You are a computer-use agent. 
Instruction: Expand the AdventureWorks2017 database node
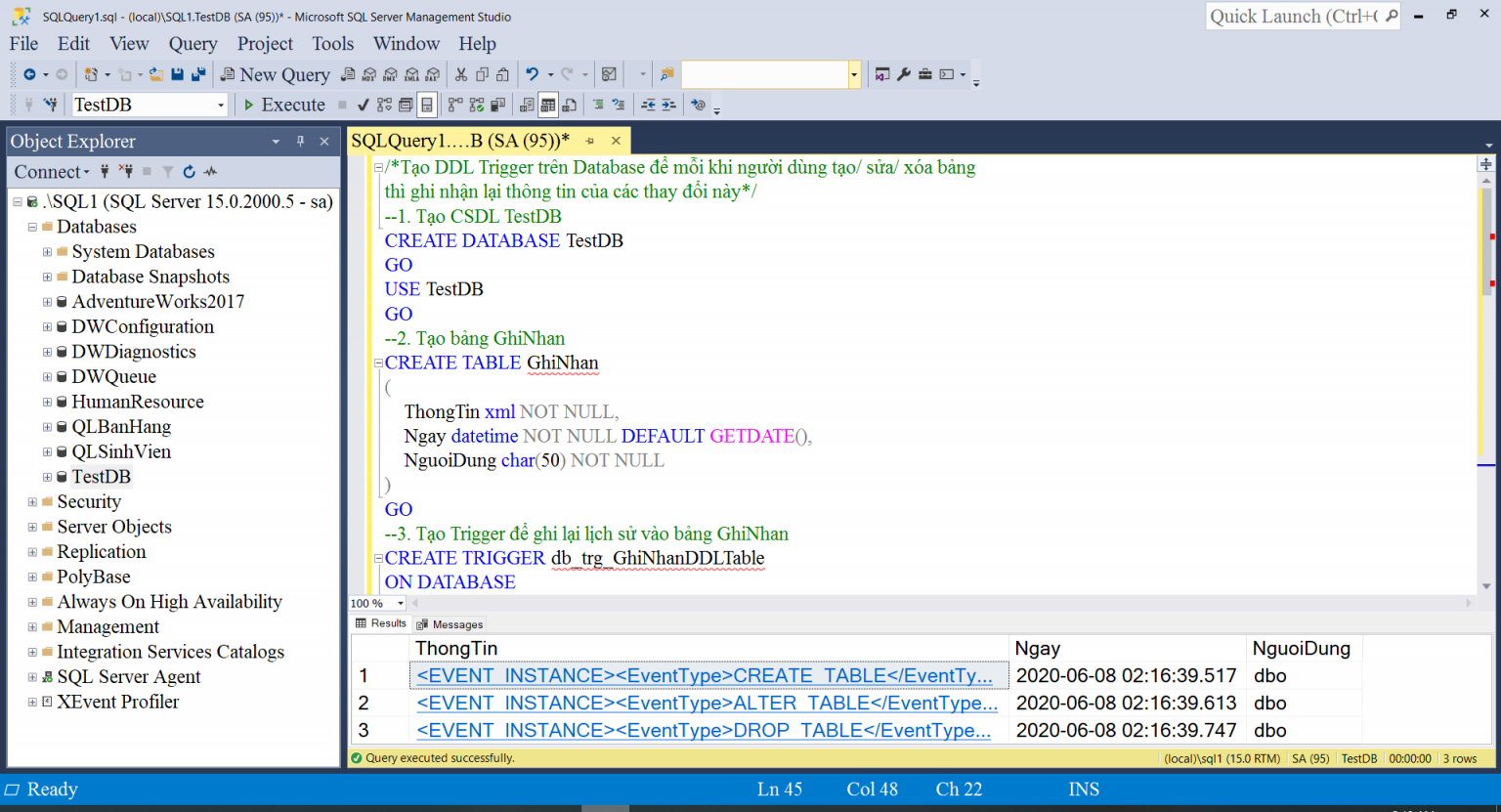(47, 302)
